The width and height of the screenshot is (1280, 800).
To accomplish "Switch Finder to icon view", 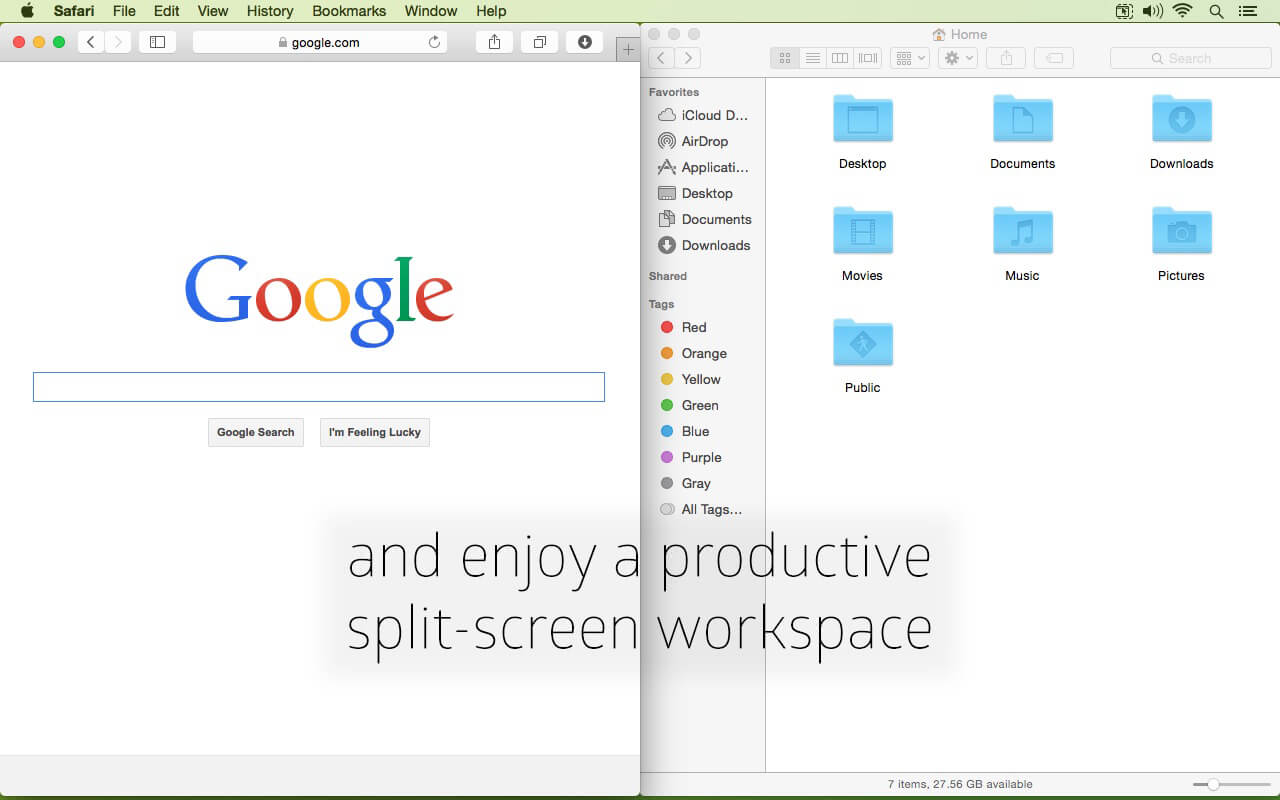I will [785, 58].
